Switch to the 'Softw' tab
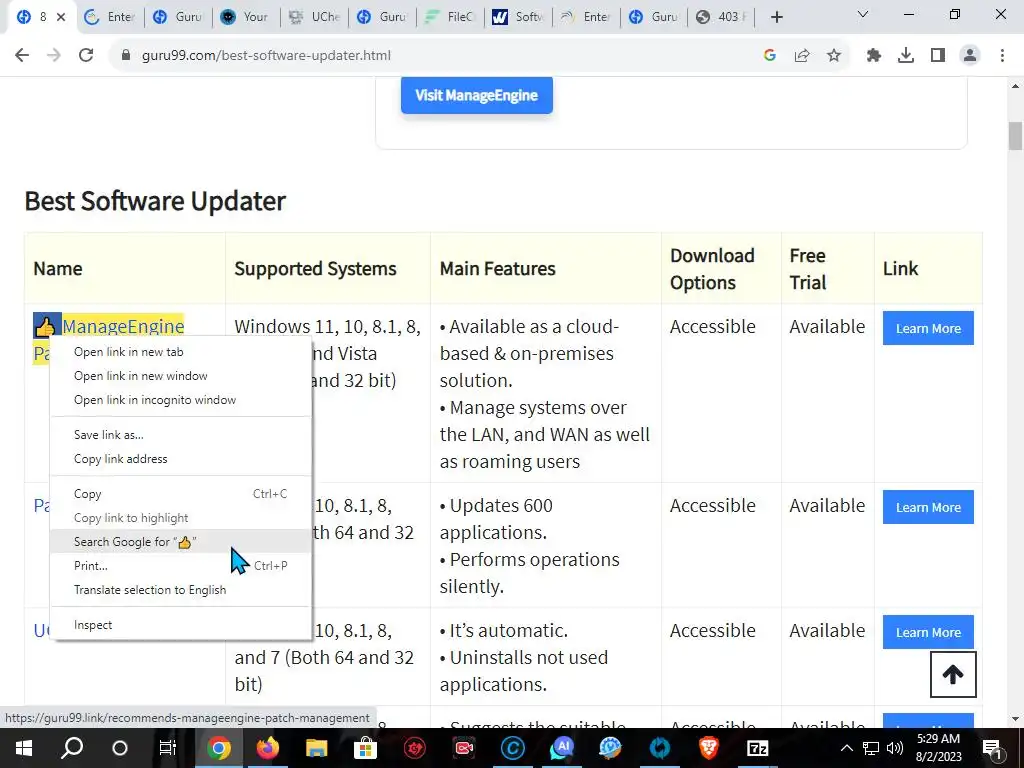 pos(519,17)
